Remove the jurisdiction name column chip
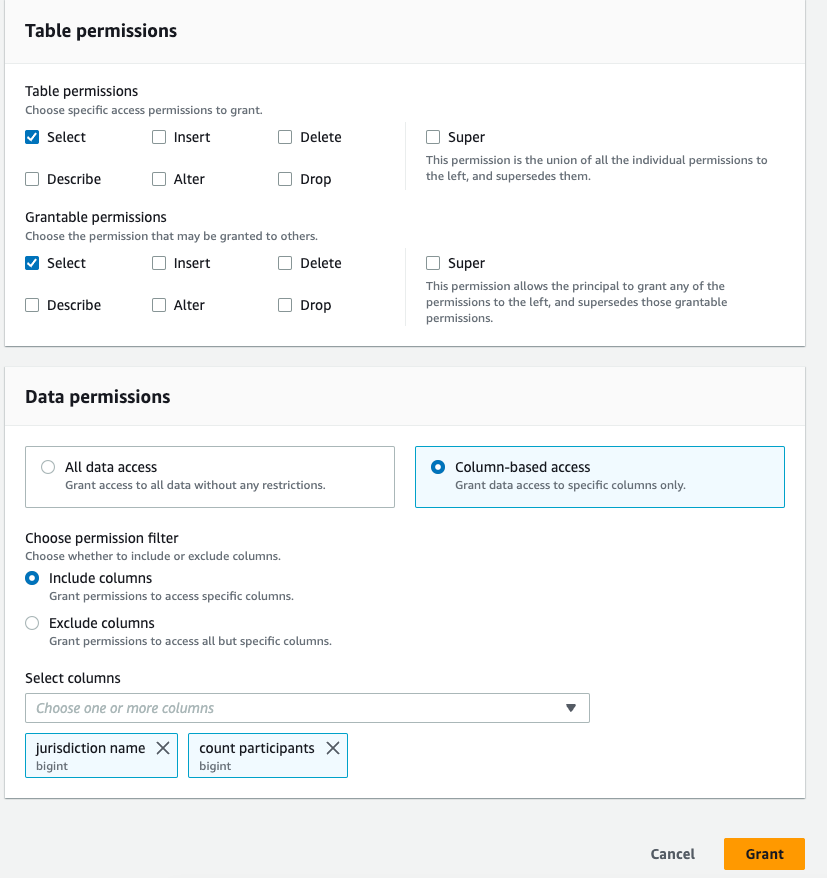The width and height of the screenshot is (827, 878). tap(163, 748)
